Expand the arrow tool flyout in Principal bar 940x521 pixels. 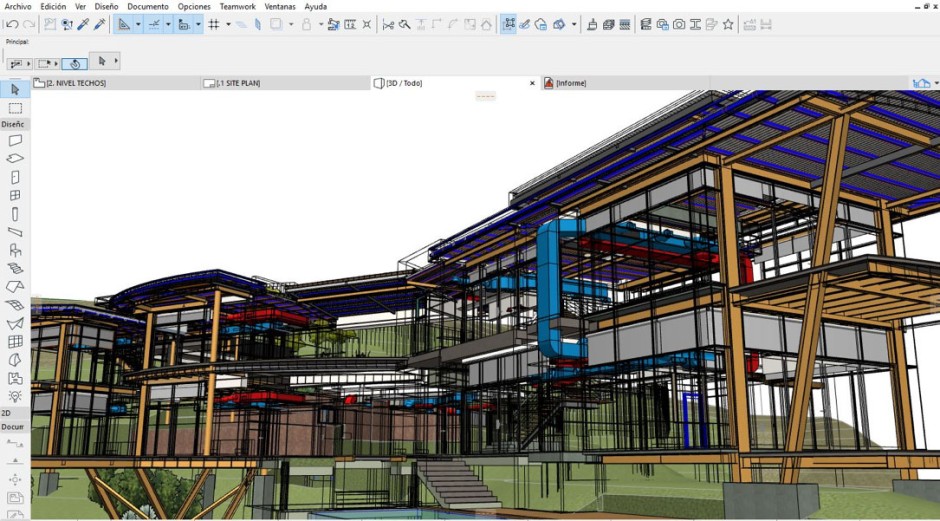pos(116,62)
